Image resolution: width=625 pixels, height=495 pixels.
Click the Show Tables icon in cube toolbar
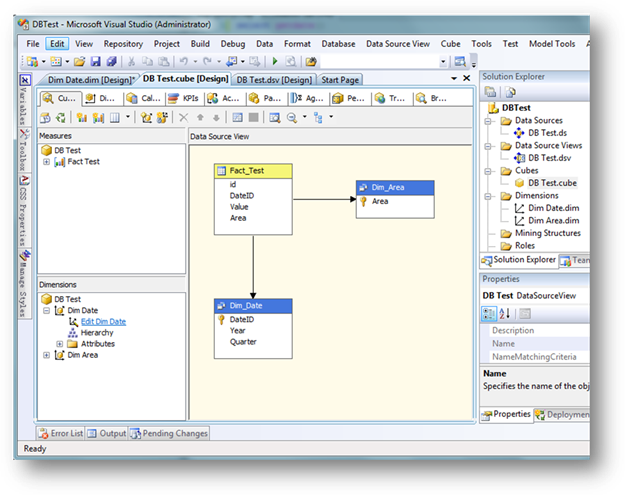[x=237, y=118]
